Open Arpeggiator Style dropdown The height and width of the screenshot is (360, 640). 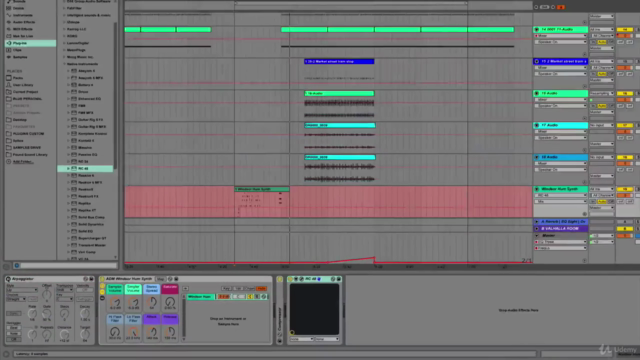click(22, 290)
